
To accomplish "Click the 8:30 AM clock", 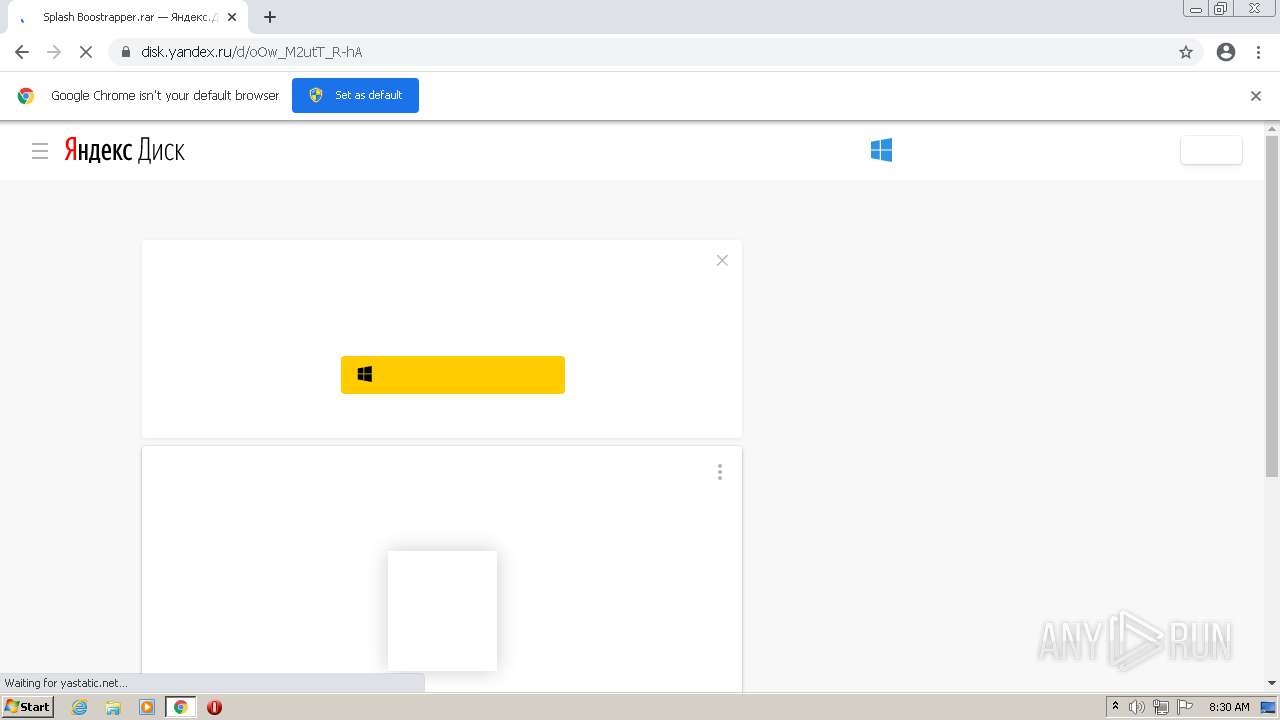I will coord(1229,707).
